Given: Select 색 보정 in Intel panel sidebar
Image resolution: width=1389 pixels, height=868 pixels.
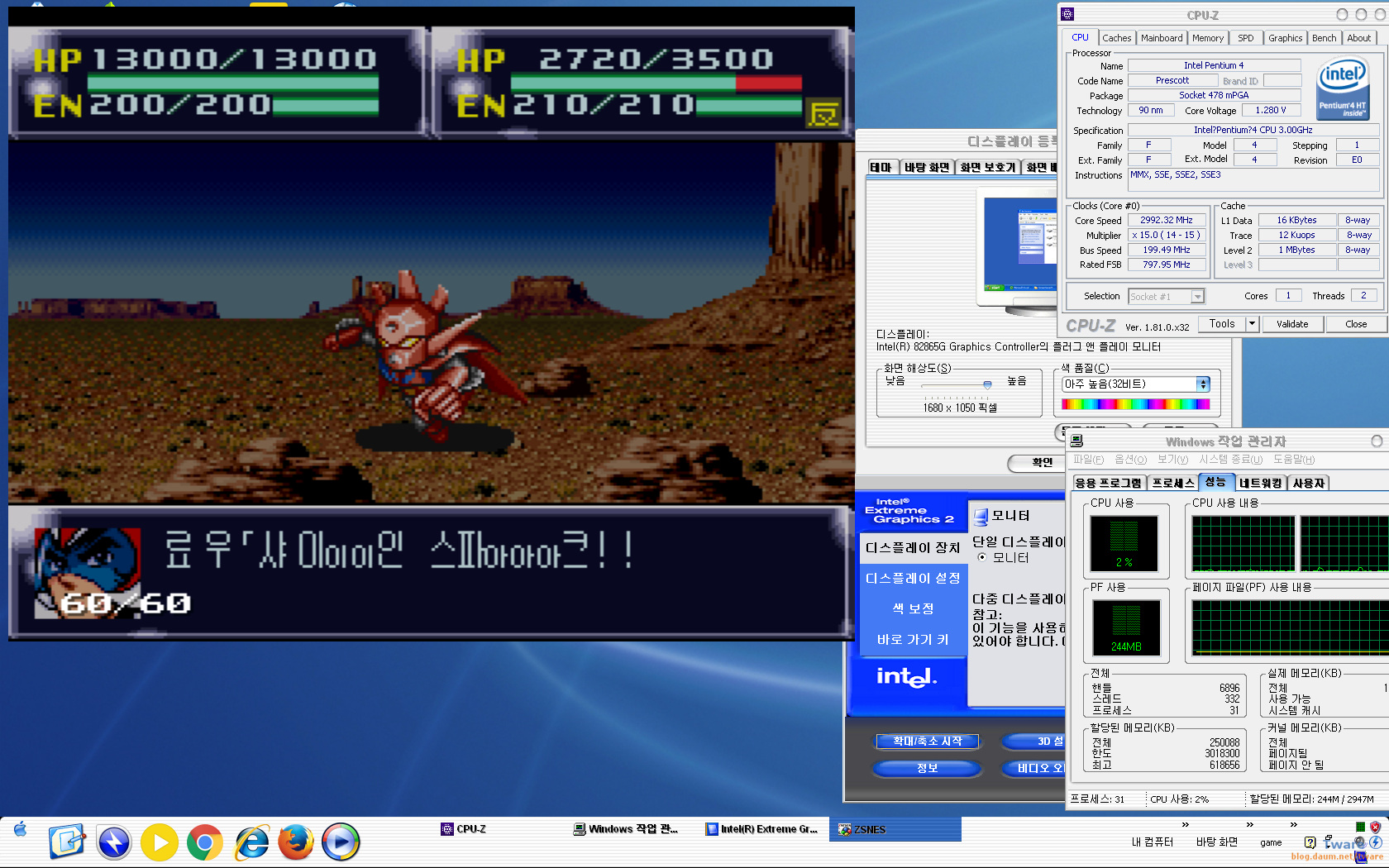Looking at the screenshot, I should click(913, 608).
